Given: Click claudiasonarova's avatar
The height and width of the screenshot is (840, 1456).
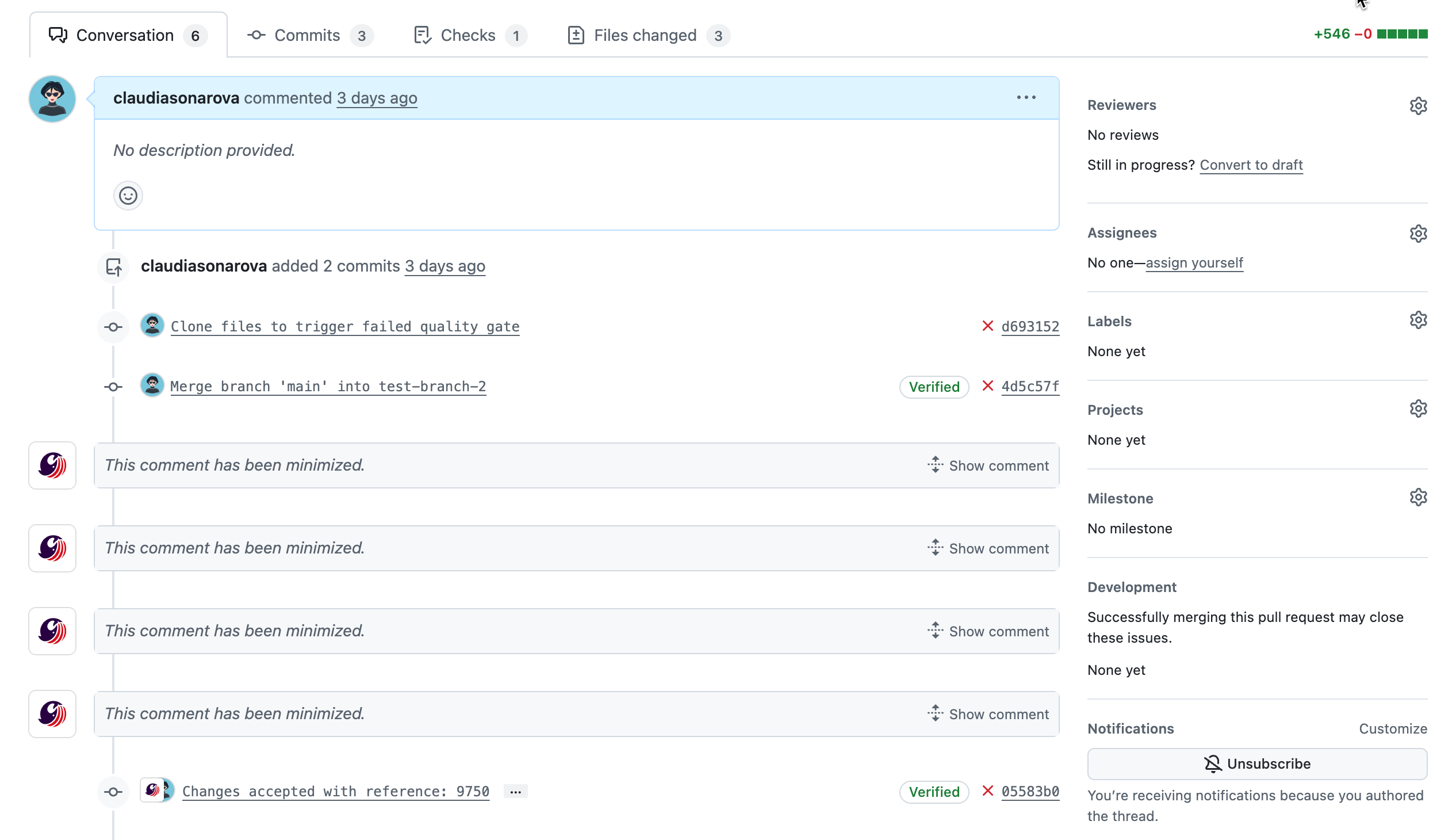Looking at the screenshot, I should coord(51,98).
